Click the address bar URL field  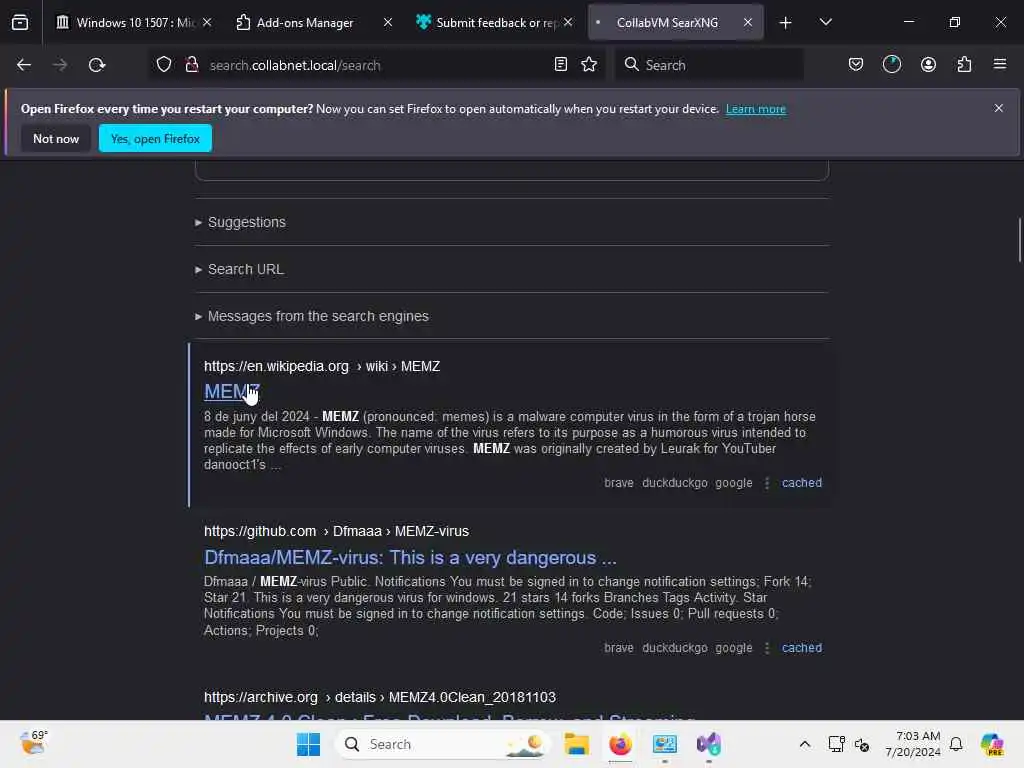(376, 65)
